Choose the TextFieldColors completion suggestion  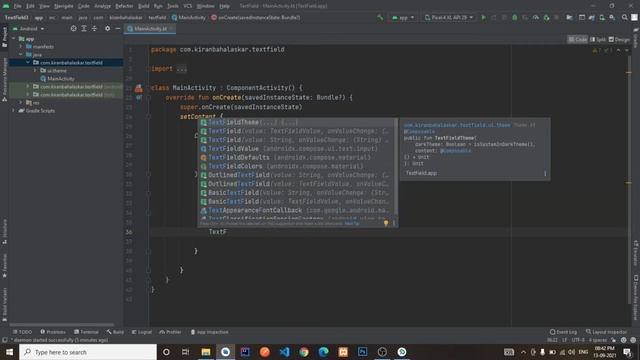(297, 166)
